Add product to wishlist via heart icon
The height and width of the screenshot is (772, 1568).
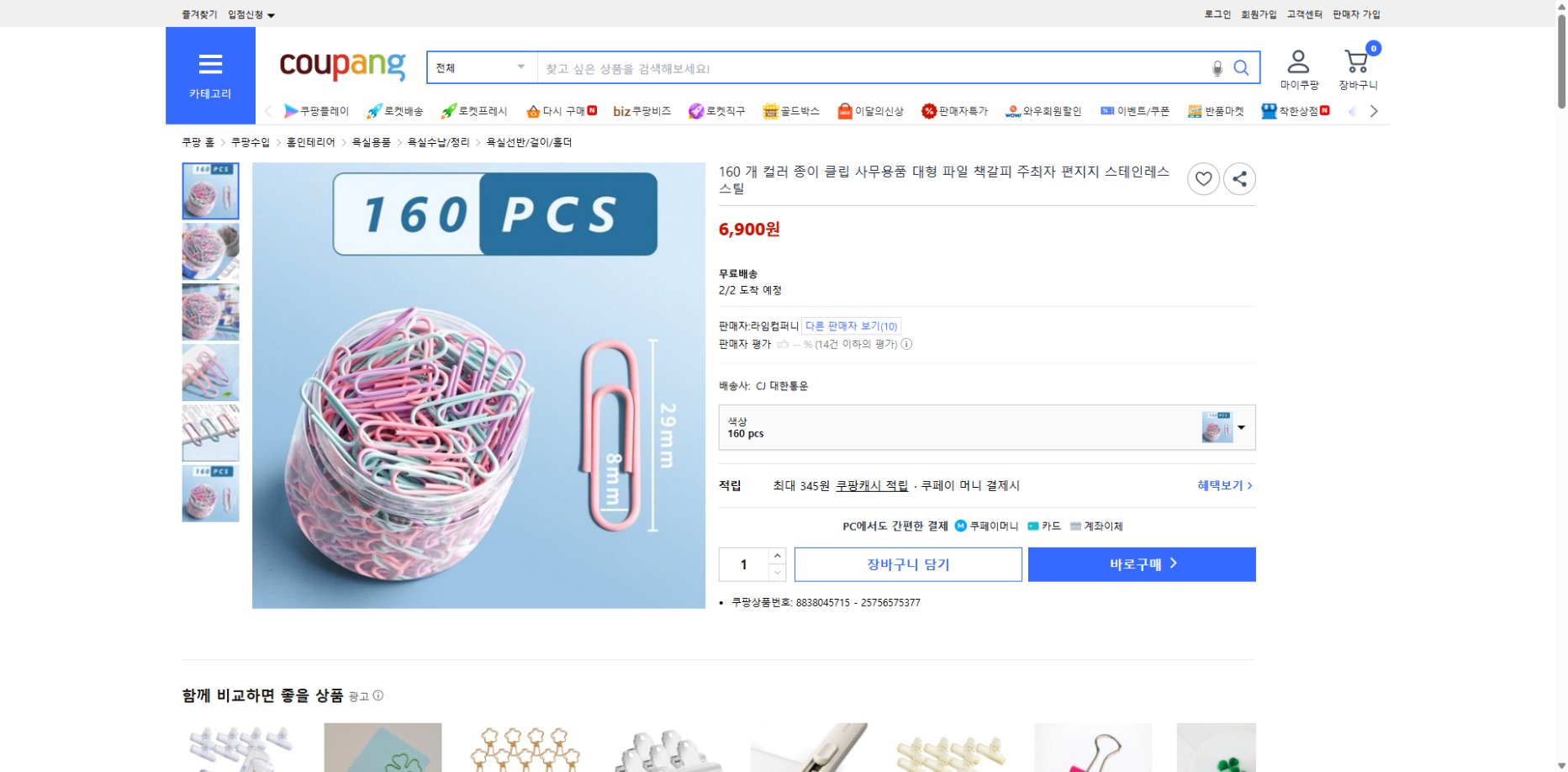click(1203, 178)
